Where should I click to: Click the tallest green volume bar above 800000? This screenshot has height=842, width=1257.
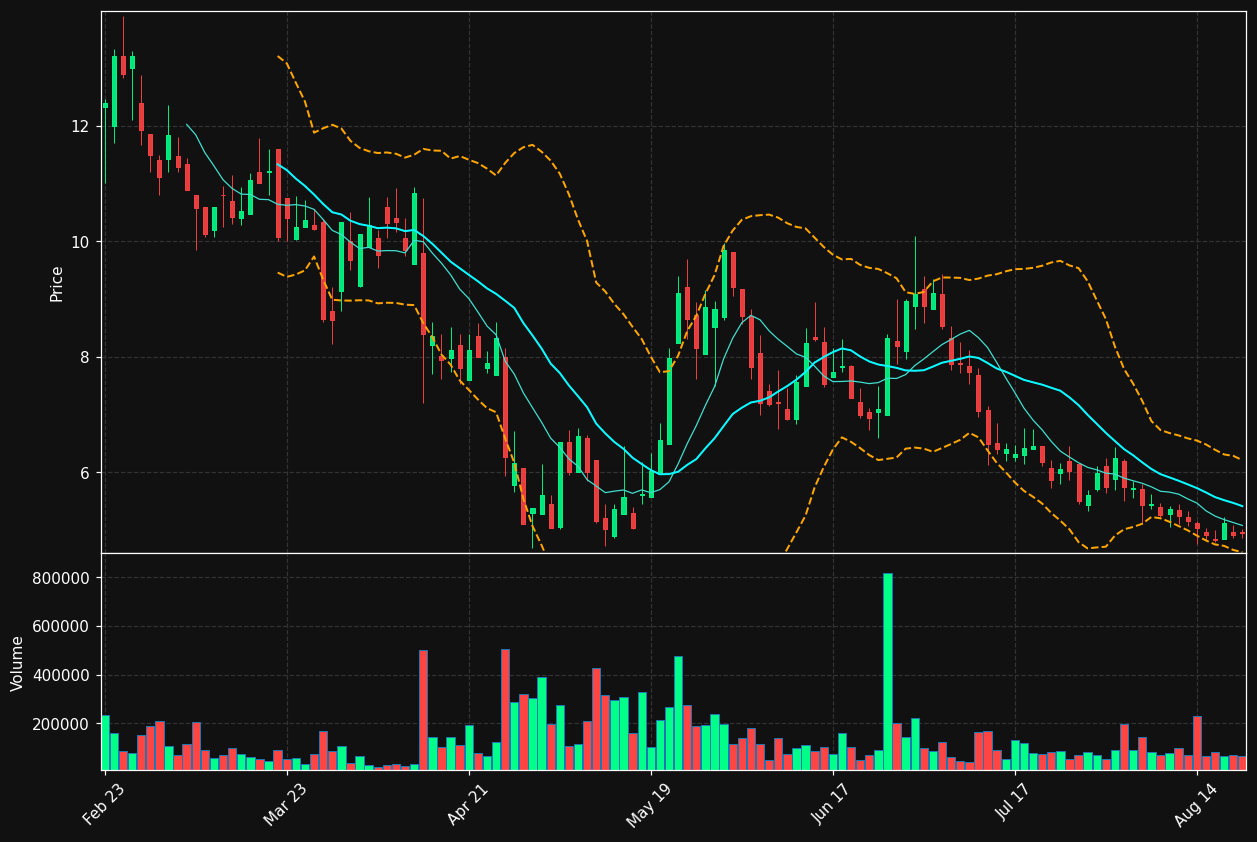[x=887, y=671]
